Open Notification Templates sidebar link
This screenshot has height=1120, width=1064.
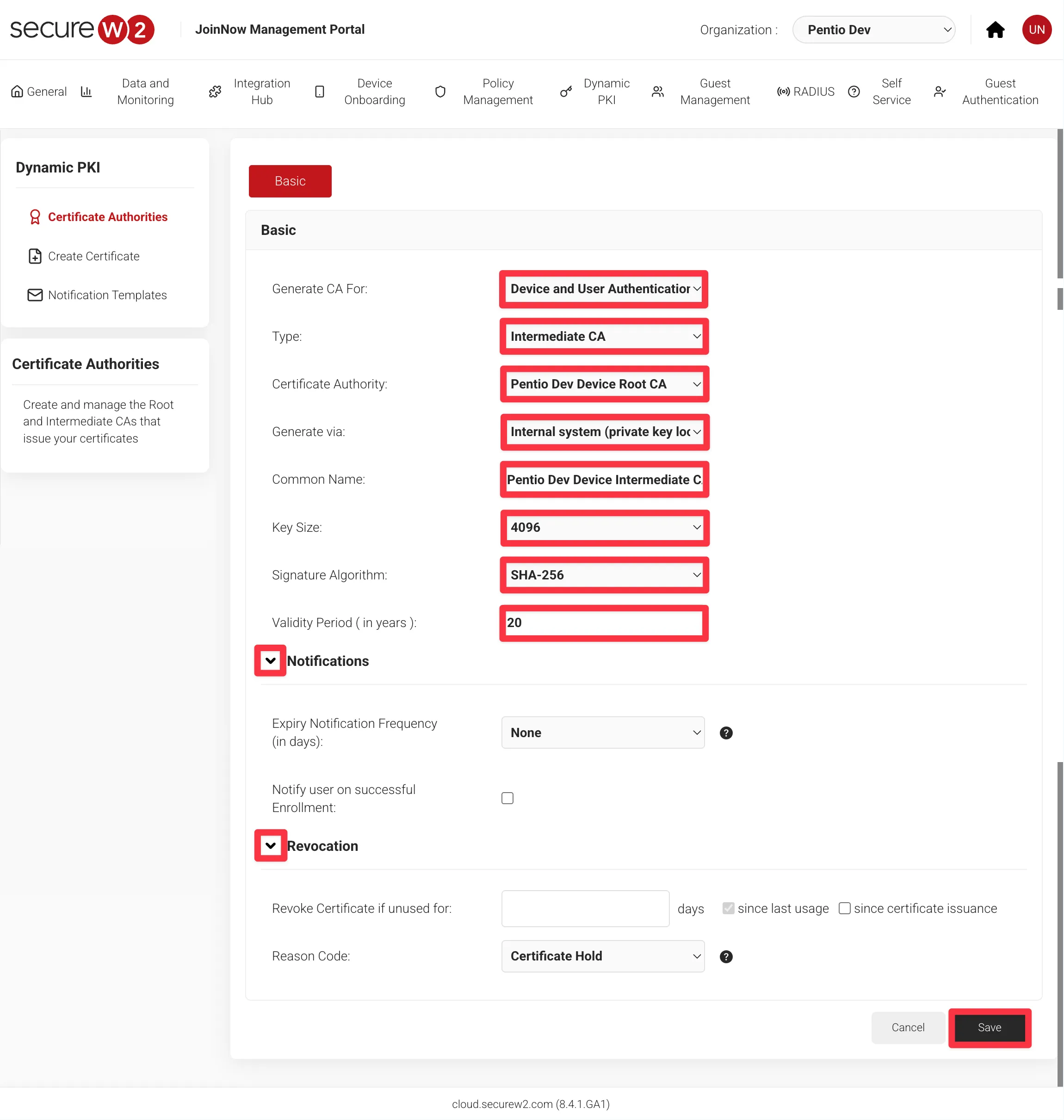pos(107,295)
